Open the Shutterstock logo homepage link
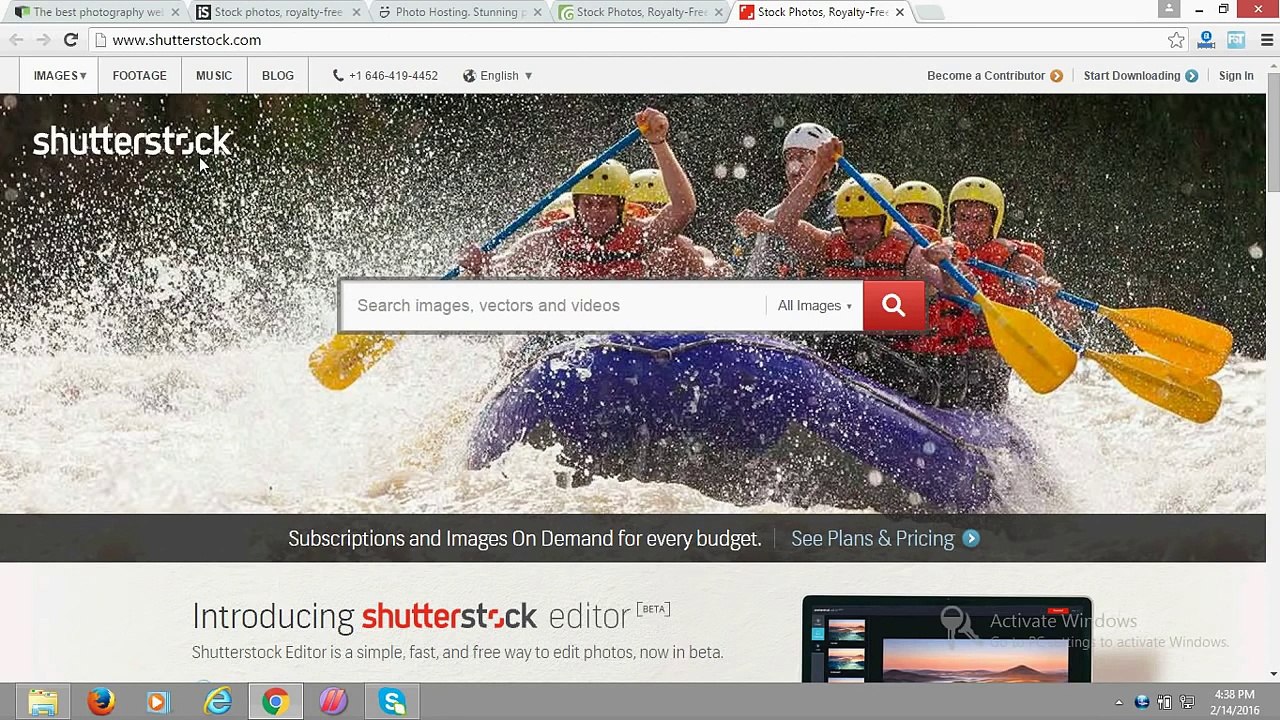Screen dimensions: 1280x720 click(132, 142)
